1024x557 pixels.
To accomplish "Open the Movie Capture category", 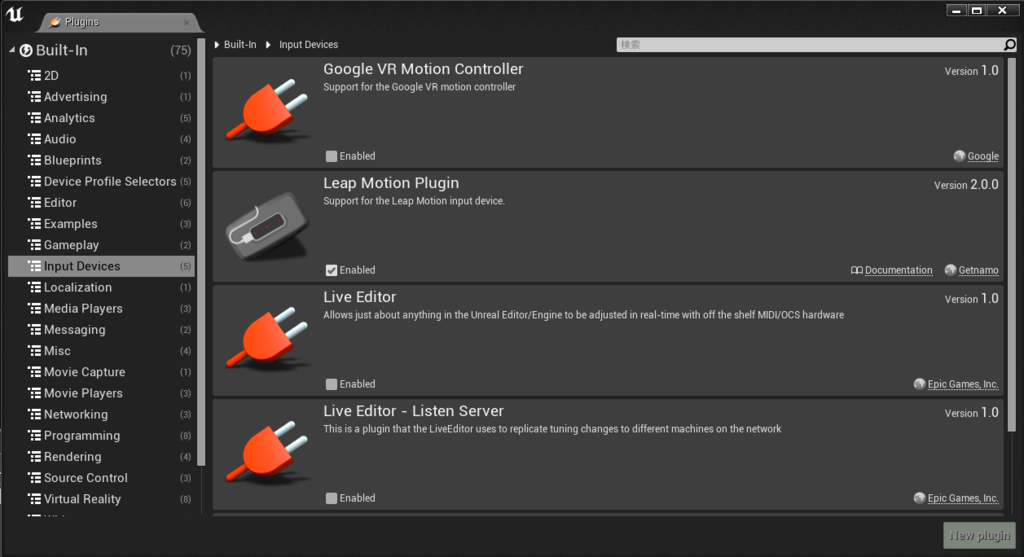I will point(101,372).
